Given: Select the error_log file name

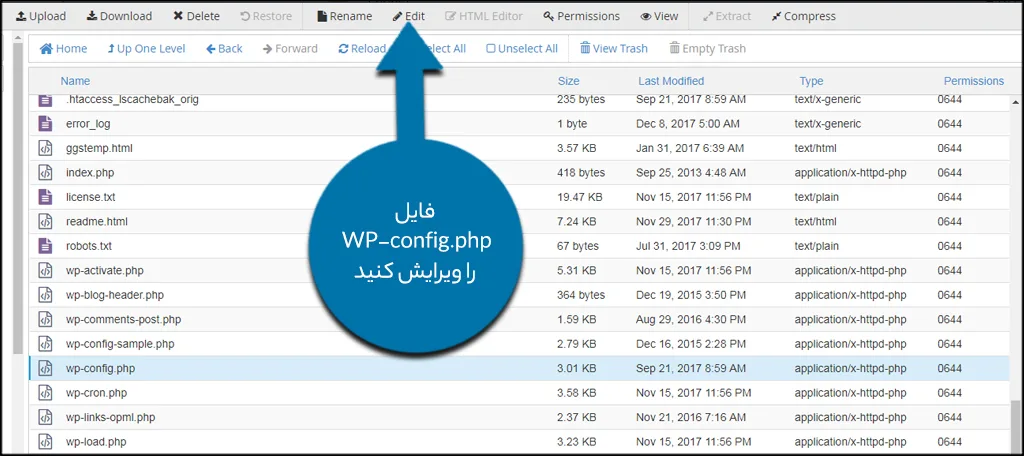Looking at the screenshot, I should (88, 123).
